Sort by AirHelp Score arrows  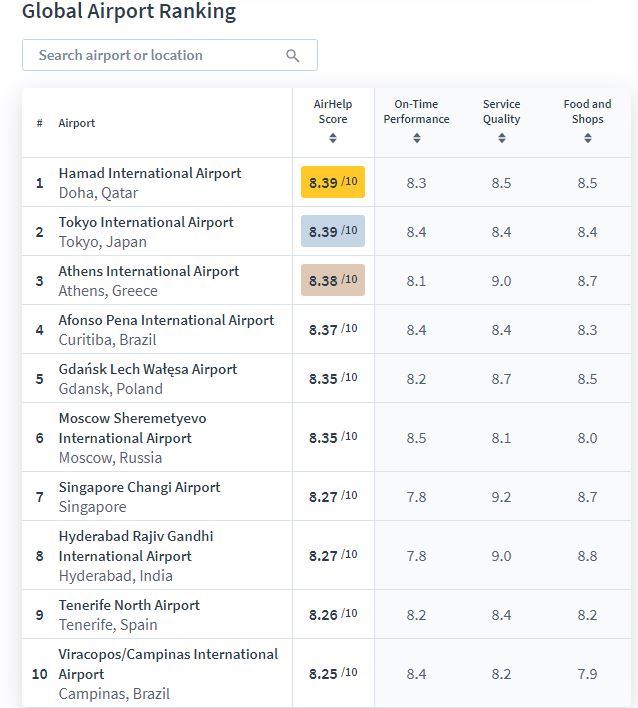(333, 138)
